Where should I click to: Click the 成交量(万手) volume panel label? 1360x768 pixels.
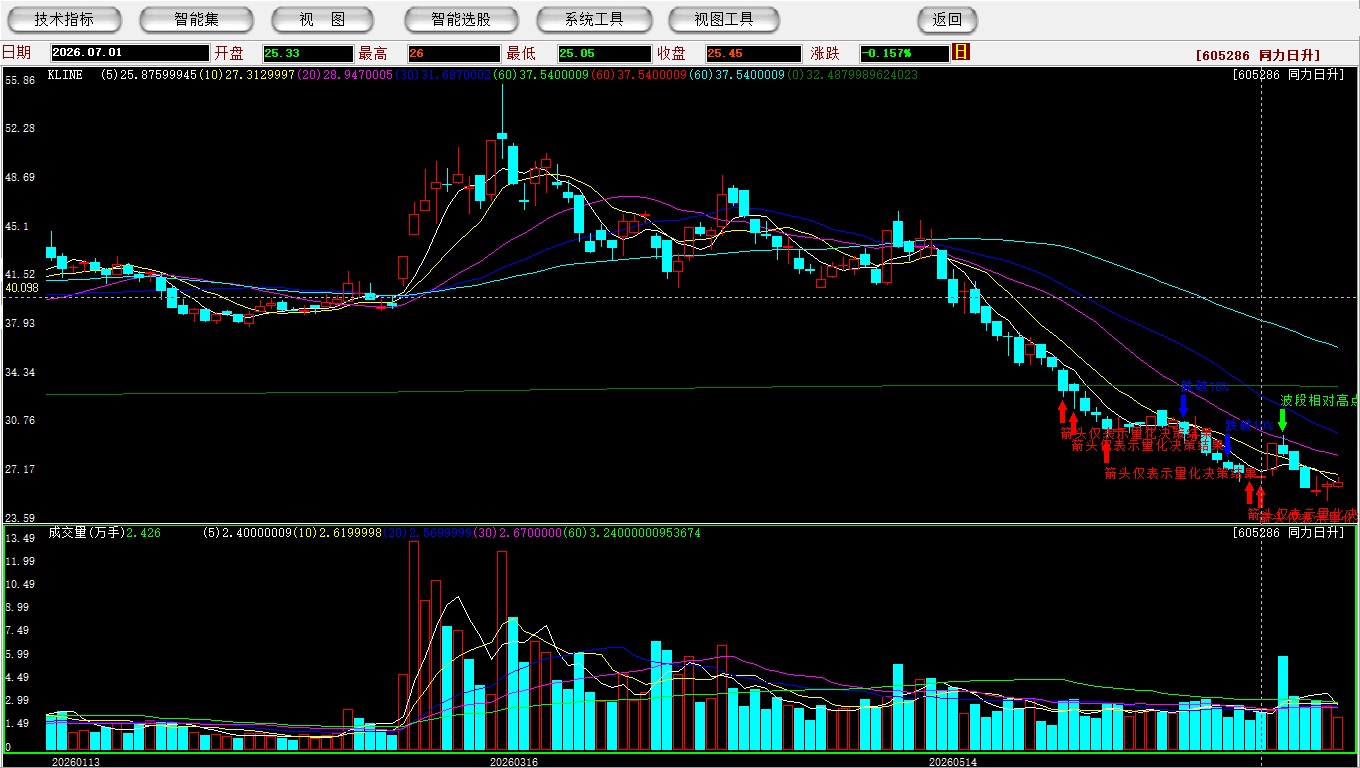coord(86,533)
